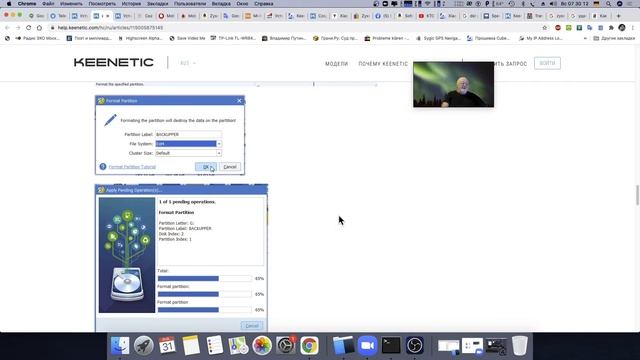
Task: Open the Apple menu
Action: [x=9, y=4]
